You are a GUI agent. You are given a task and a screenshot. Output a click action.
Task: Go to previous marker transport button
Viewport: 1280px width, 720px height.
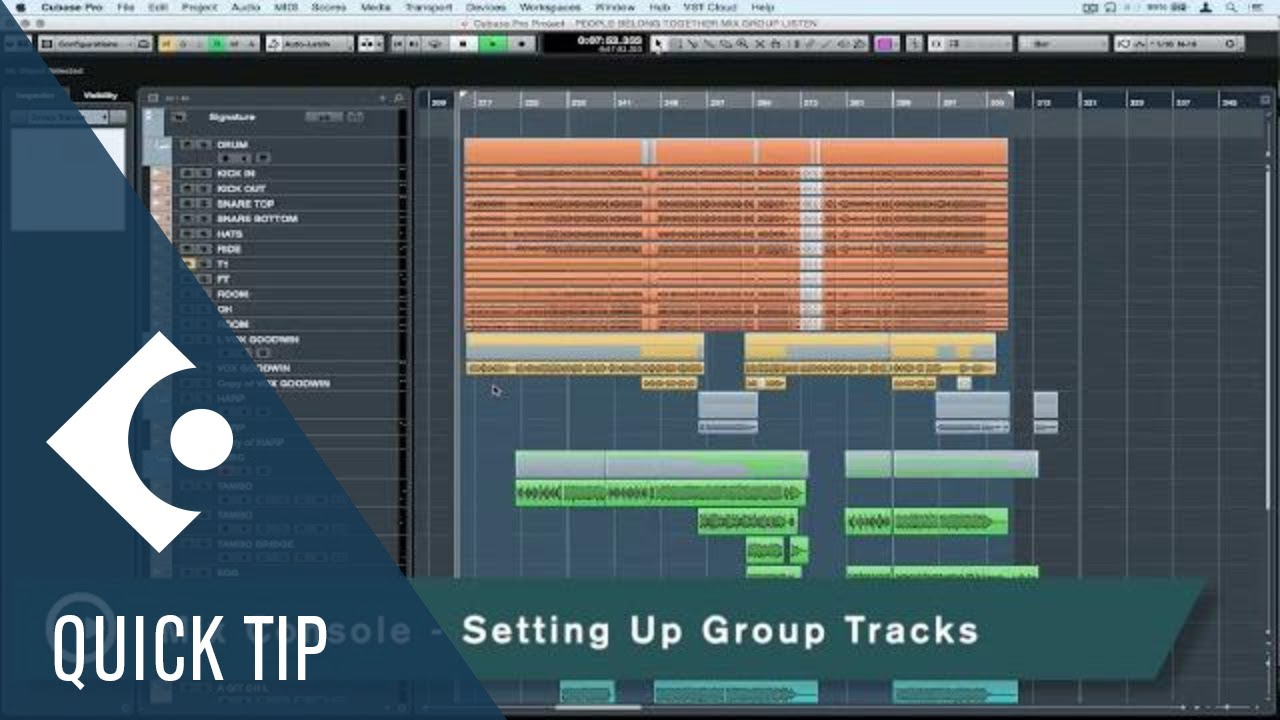(398, 44)
